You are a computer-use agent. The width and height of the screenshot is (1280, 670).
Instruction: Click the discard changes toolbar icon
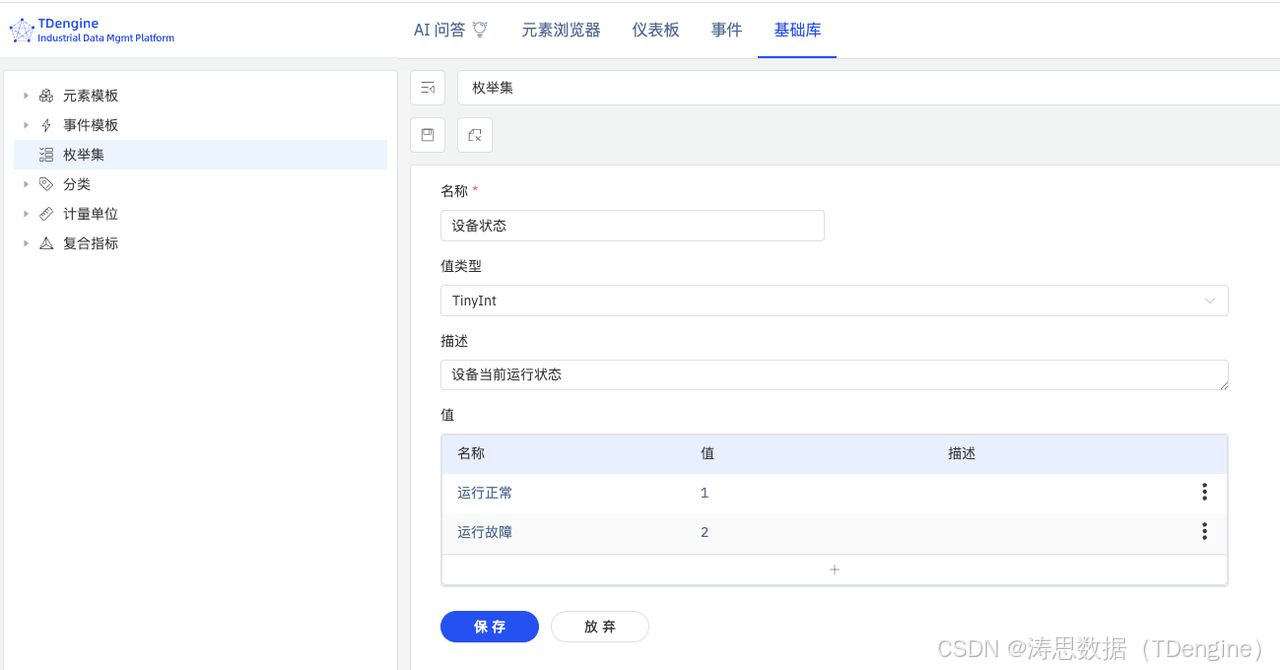(x=475, y=135)
